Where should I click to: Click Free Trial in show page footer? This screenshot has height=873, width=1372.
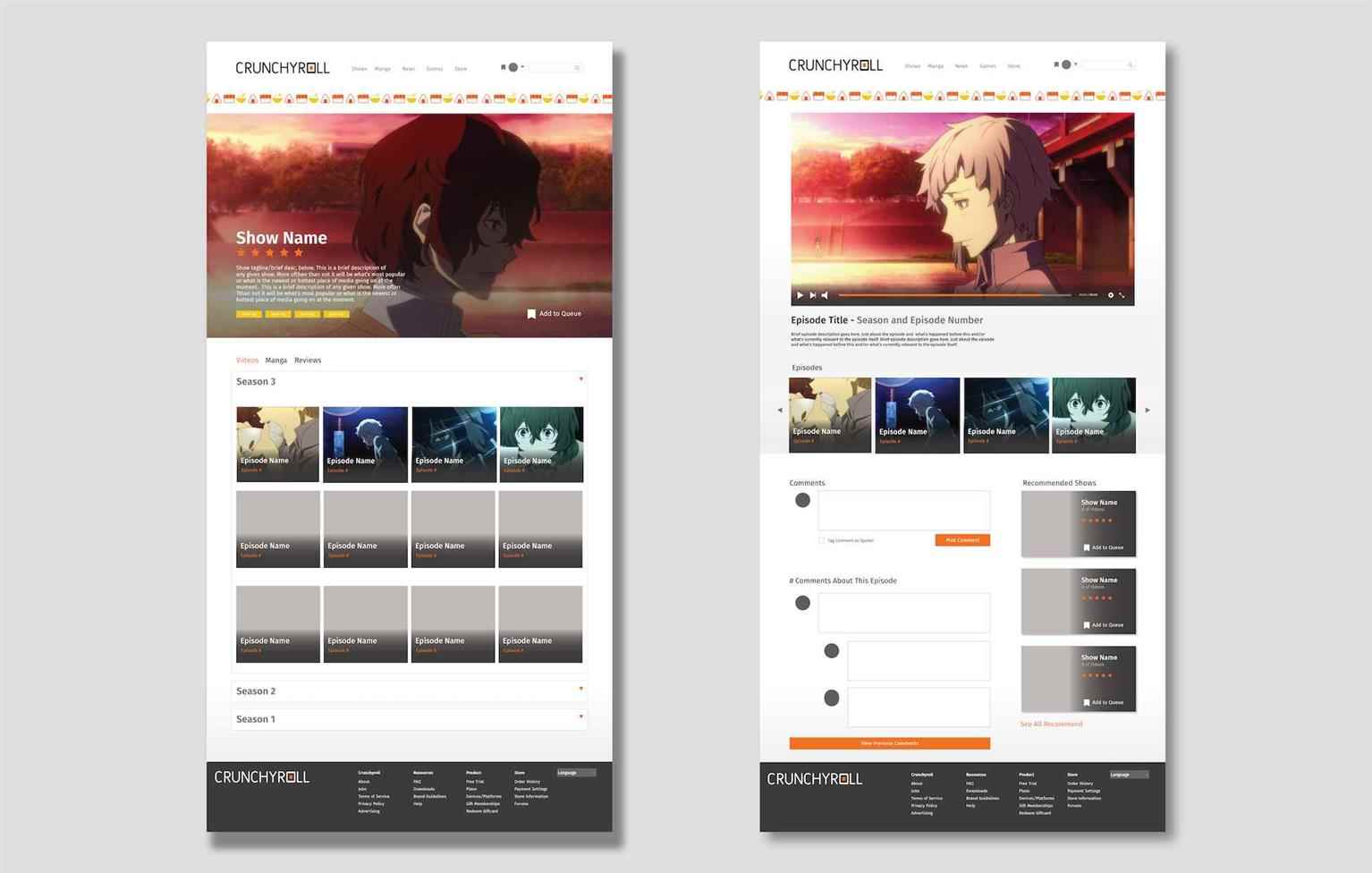point(475,782)
